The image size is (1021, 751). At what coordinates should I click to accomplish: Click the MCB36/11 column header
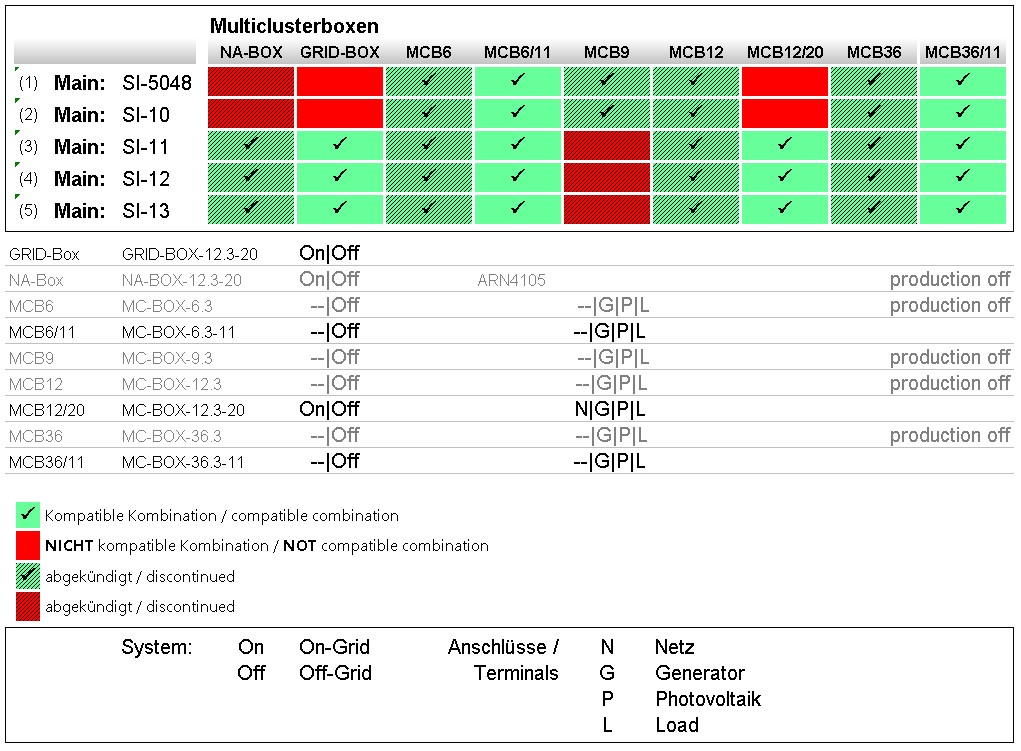(962, 52)
